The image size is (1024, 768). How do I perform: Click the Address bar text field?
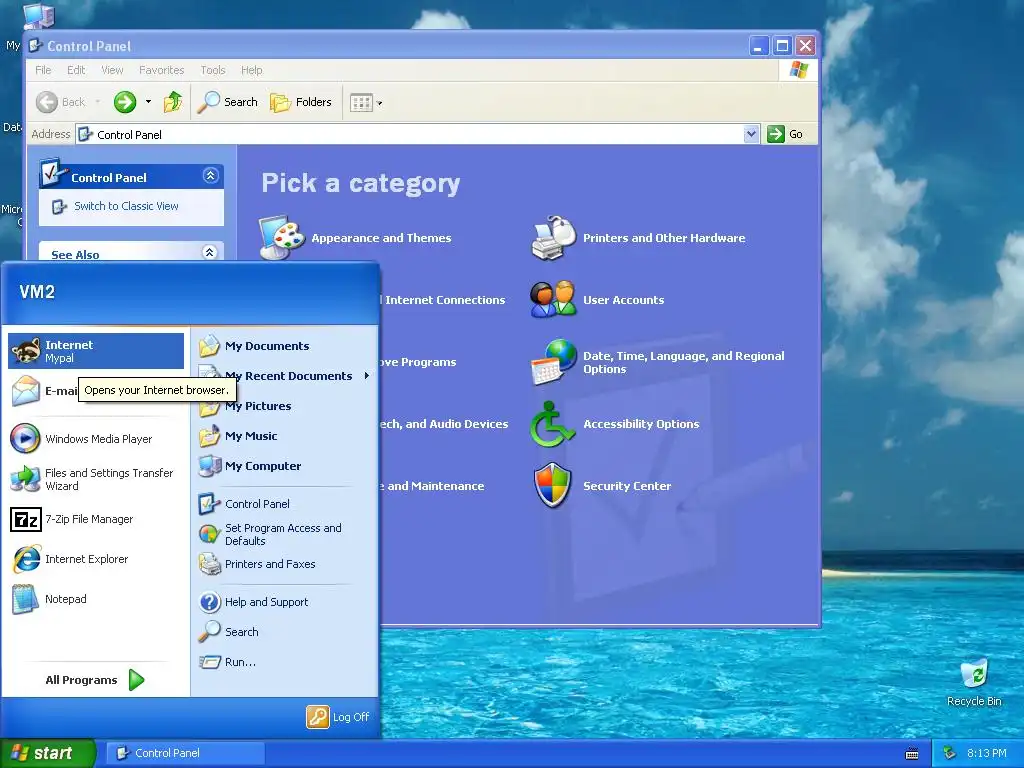pyautogui.click(x=418, y=135)
